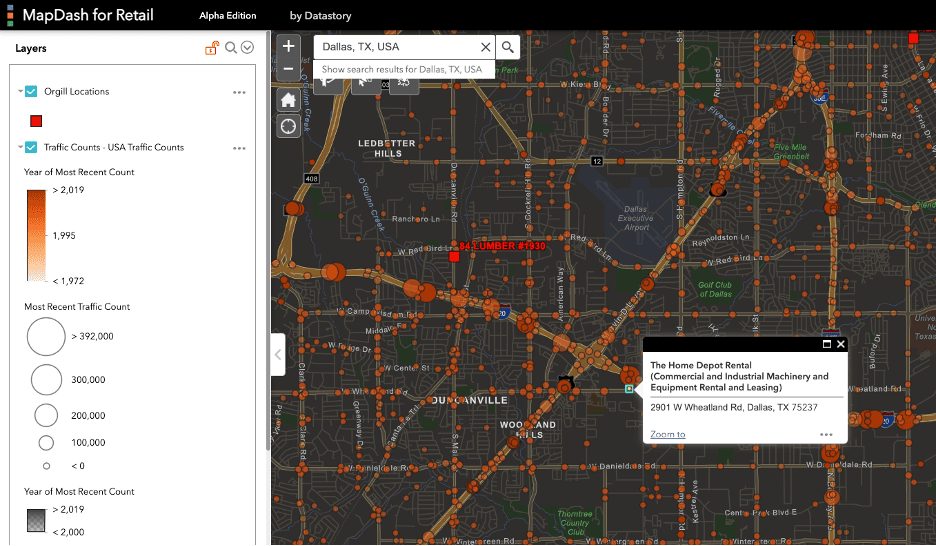
Task: Click 'by Datastory' in header
Action: [x=321, y=16]
